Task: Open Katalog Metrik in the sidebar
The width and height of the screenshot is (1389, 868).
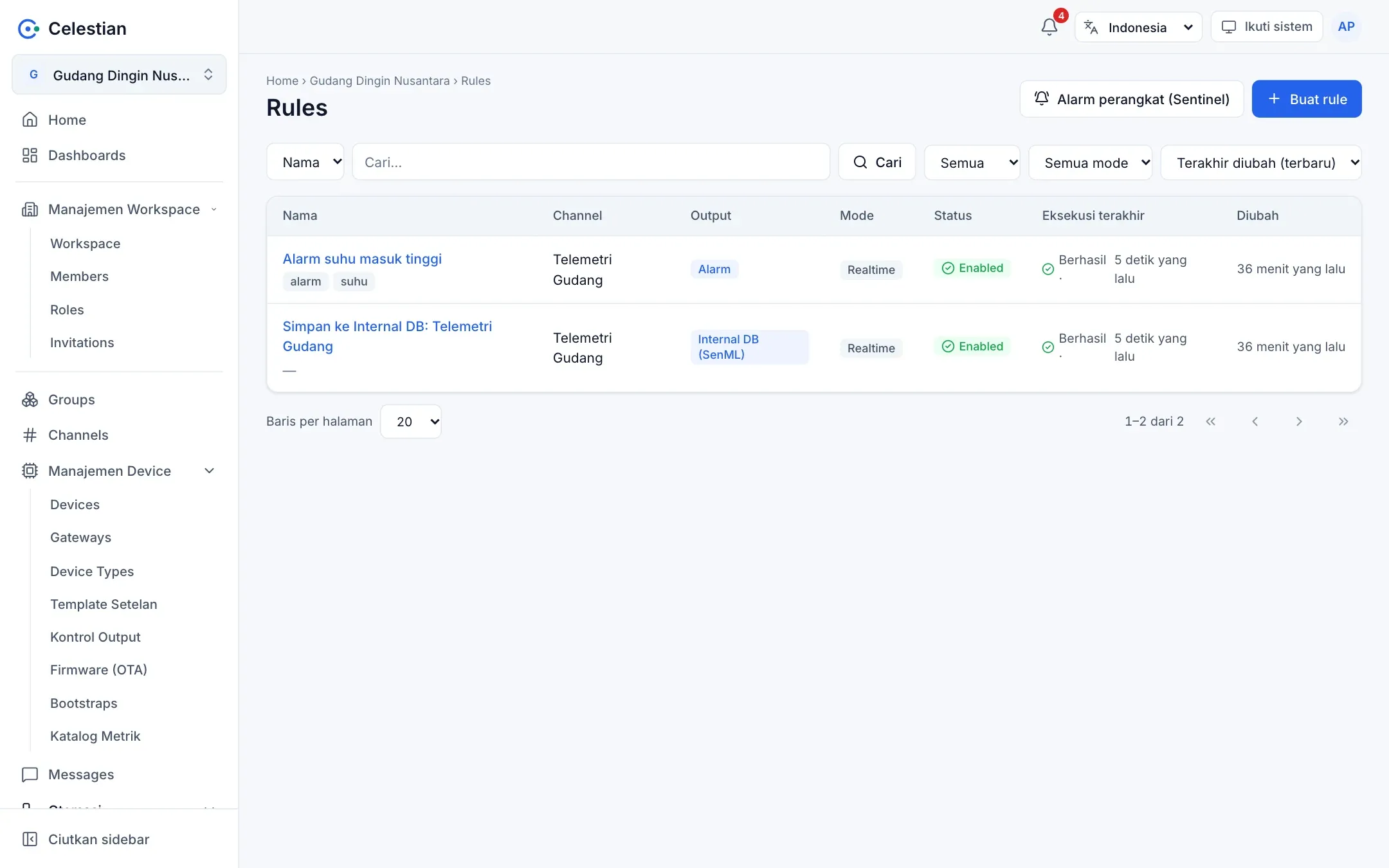Action: [95, 736]
